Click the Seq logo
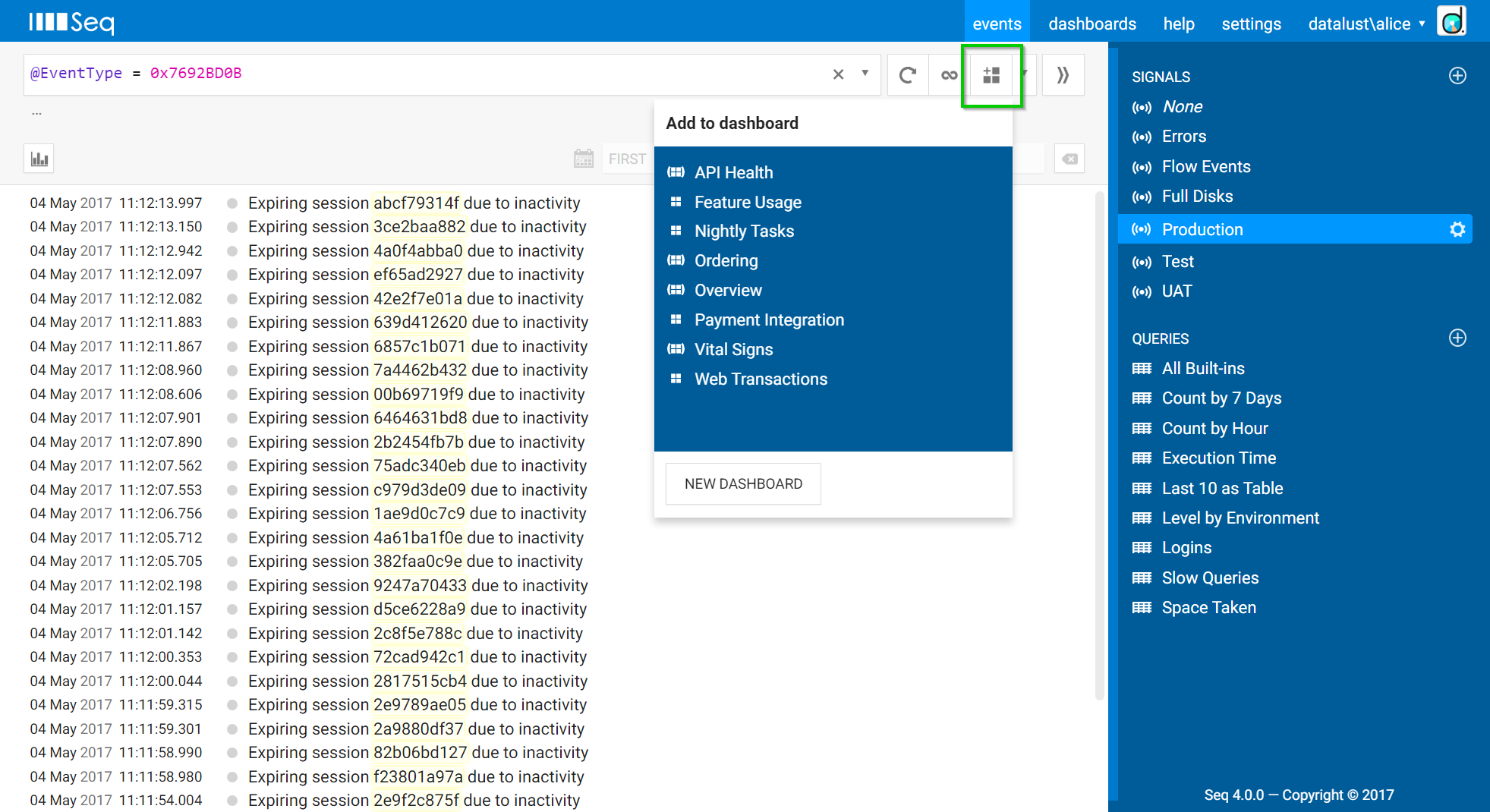This screenshot has width=1490, height=812. point(72,22)
